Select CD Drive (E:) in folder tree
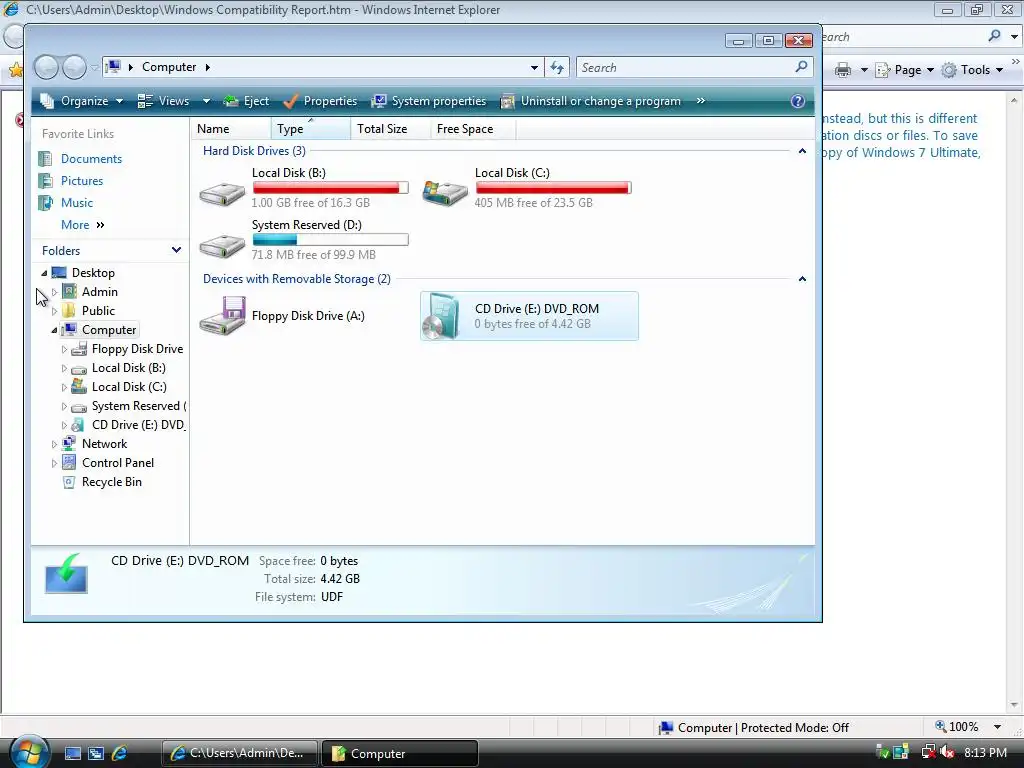Viewport: 1024px width, 768px height. point(138,425)
